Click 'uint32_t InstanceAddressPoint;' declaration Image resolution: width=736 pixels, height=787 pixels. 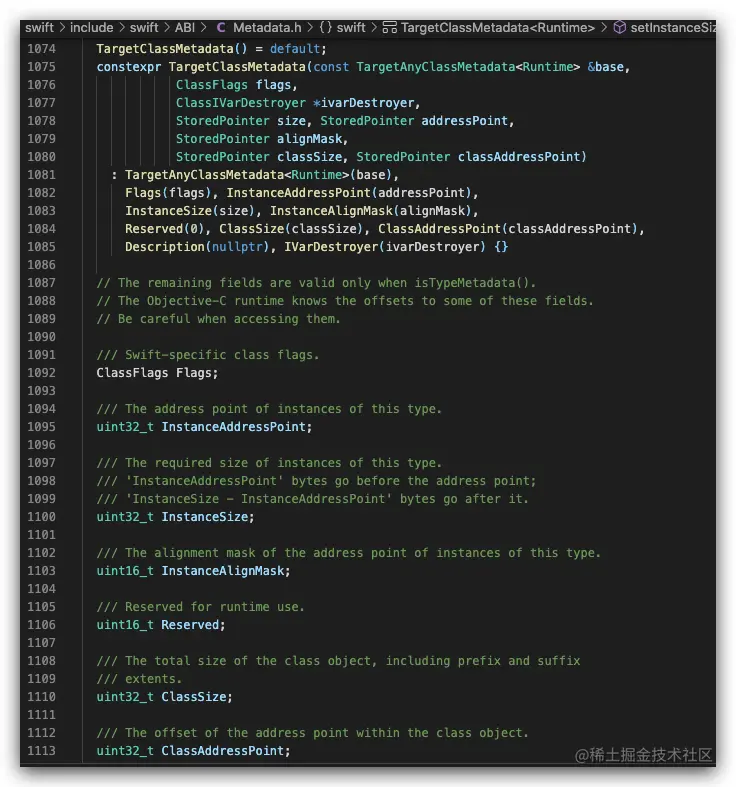click(x=204, y=427)
